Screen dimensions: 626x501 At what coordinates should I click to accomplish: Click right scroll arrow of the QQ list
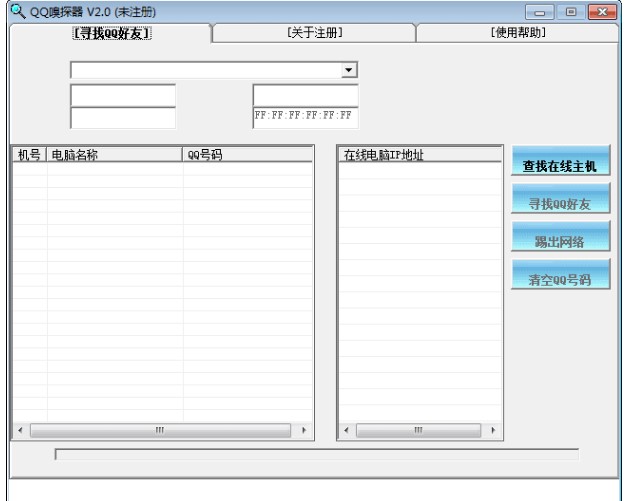304,430
